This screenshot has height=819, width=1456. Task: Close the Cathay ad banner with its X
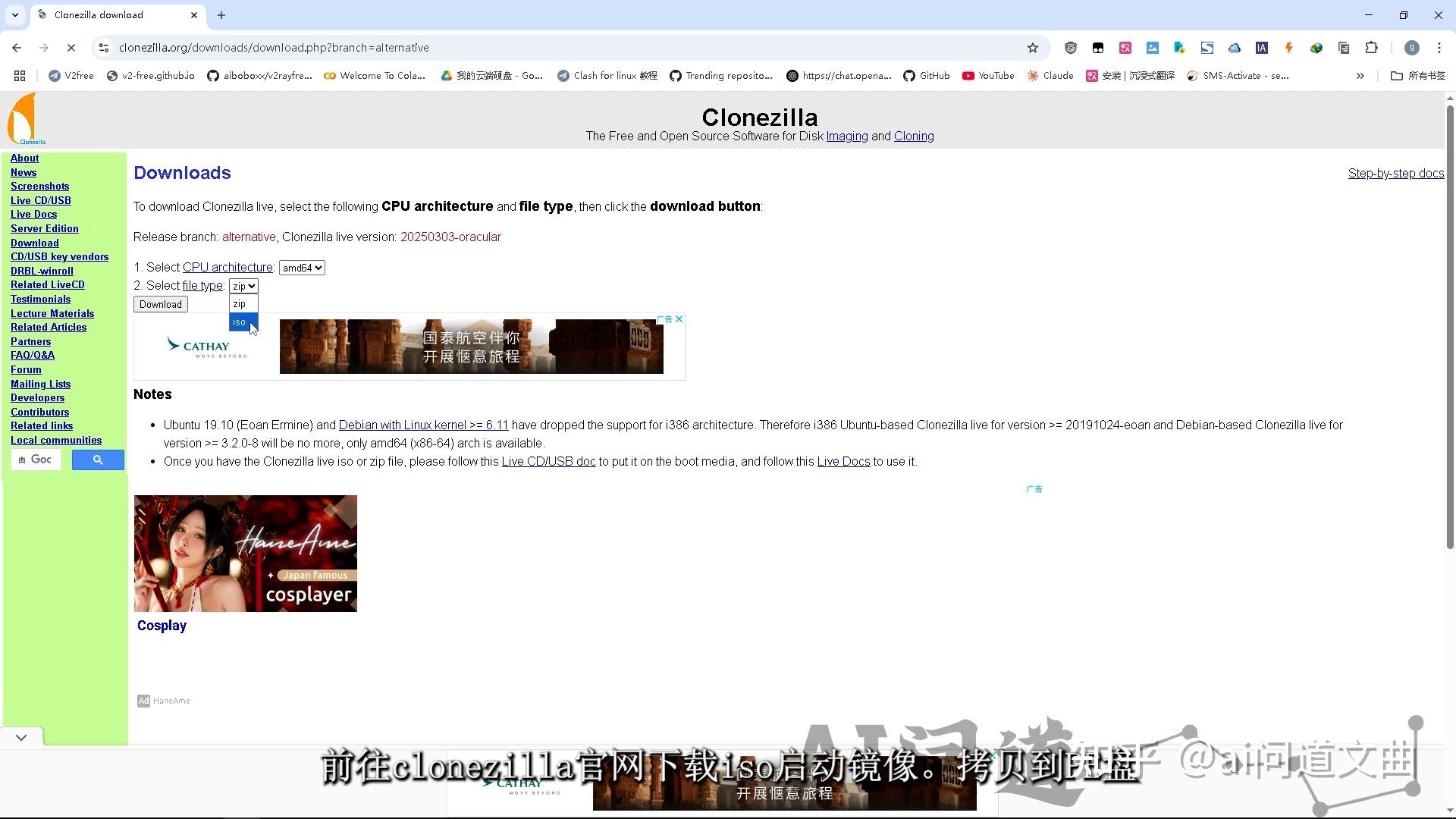point(679,318)
